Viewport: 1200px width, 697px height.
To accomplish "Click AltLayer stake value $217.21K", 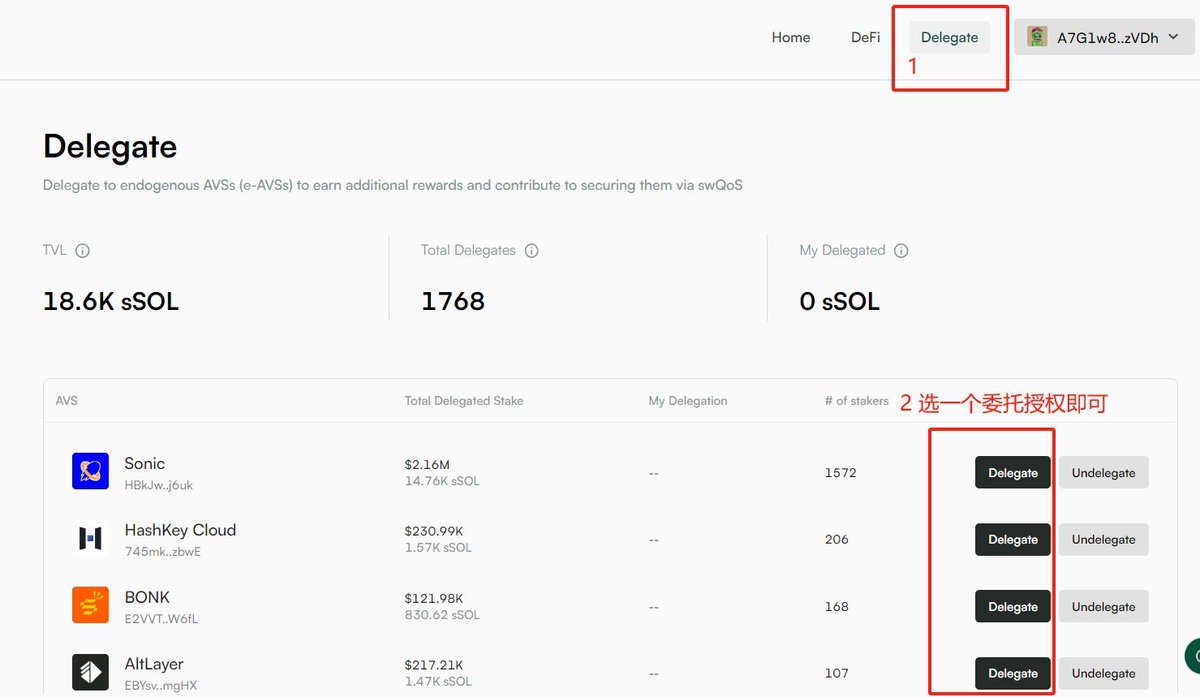I will click(x=434, y=666).
